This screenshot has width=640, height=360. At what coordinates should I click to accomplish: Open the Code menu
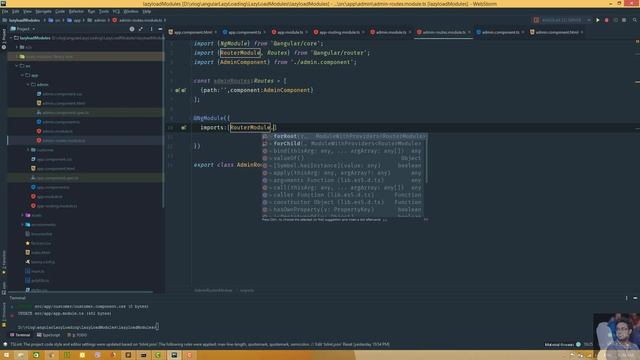click(60, 11)
